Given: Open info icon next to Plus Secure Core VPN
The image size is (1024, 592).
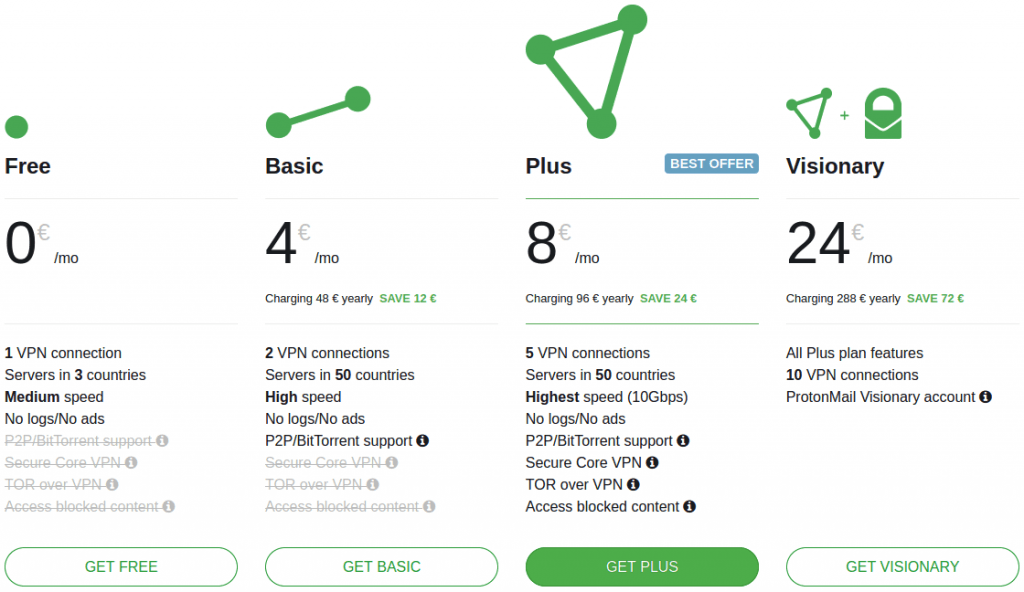Looking at the screenshot, I should click(652, 463).
